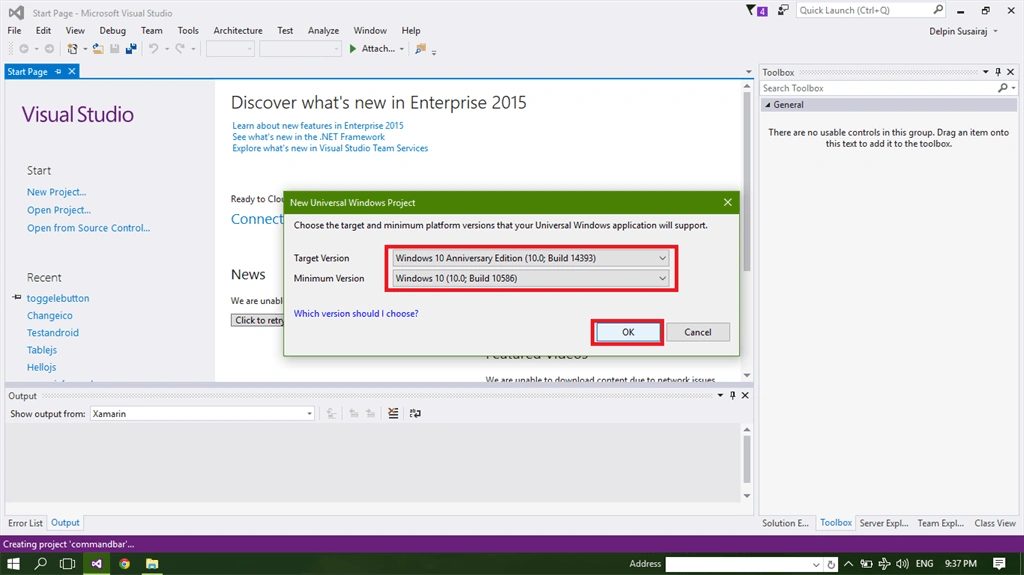The height and width of the screenshot is (575, 1024).
Task: Click the Quick Launch magnifier icon
Action: click(x=938, y=10)
